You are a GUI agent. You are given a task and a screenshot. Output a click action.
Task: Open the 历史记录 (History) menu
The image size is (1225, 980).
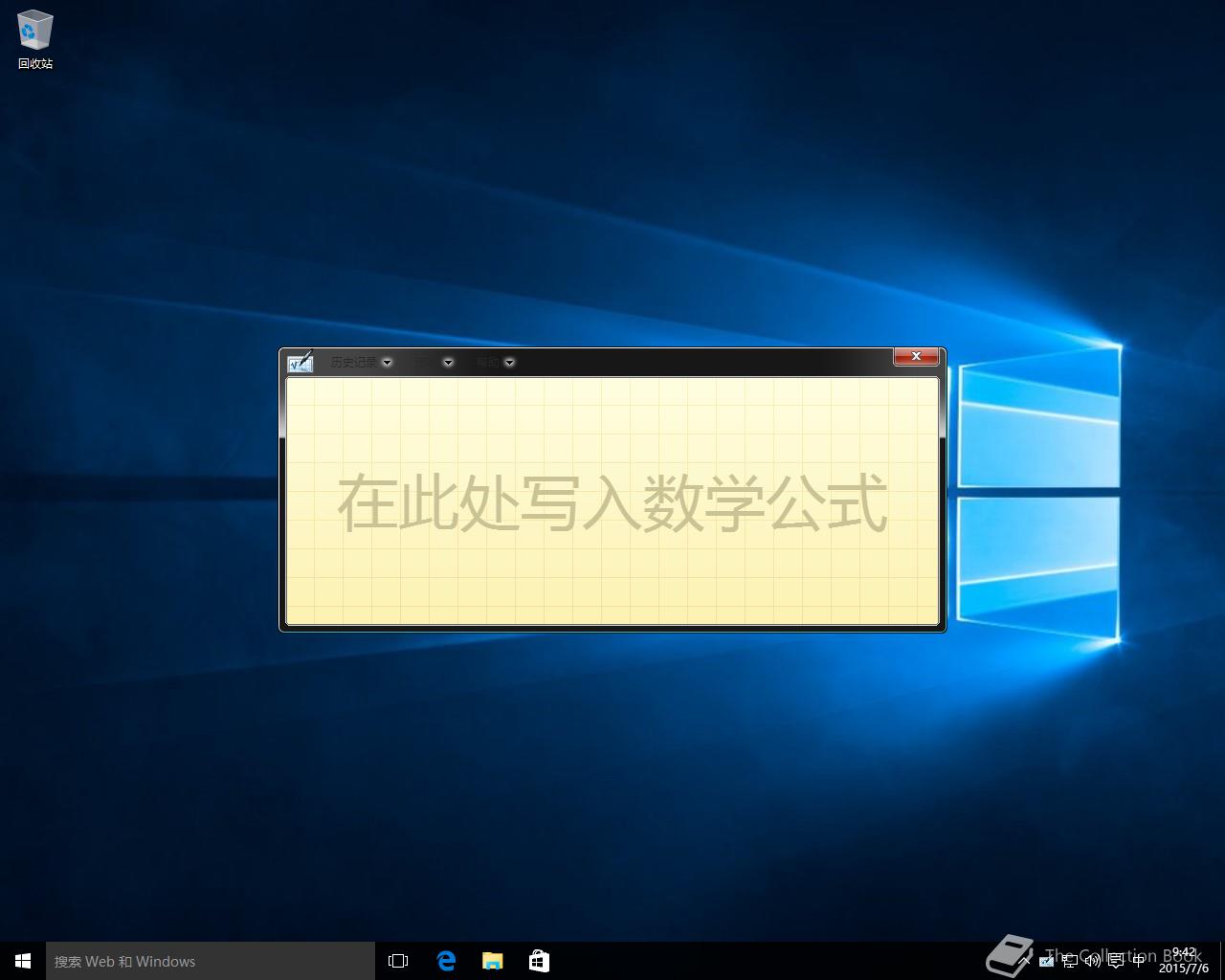[361, 362]
